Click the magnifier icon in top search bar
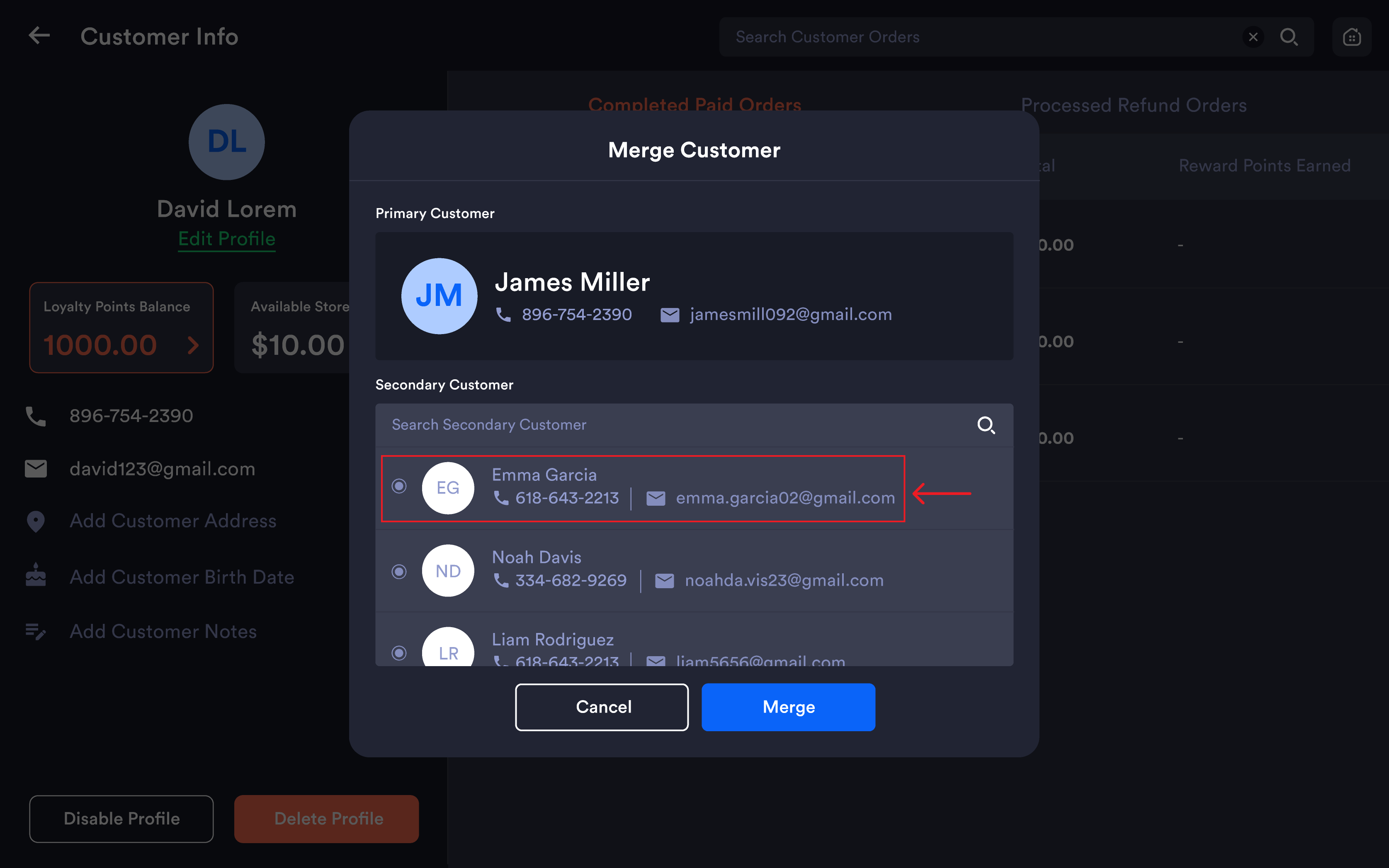Viewport: 1389px width, 868px height. click(x=1289, y=37)
